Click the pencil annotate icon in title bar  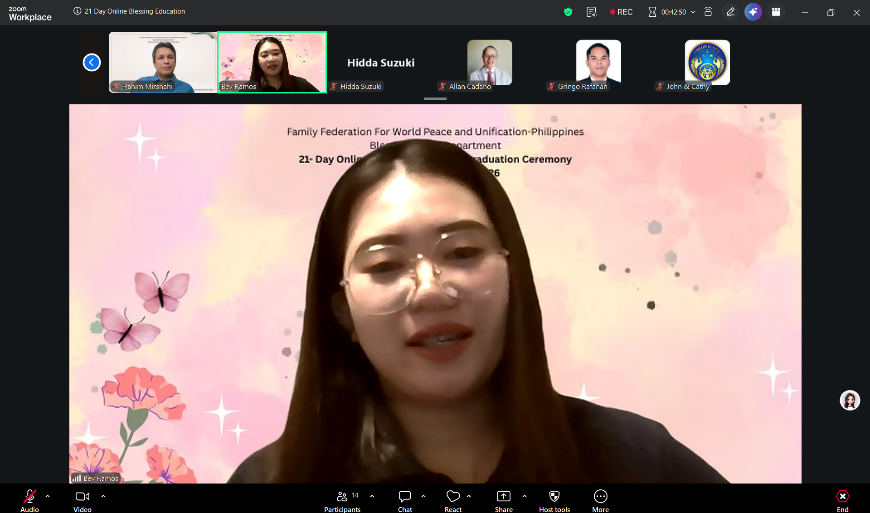(x=730, y=12)
